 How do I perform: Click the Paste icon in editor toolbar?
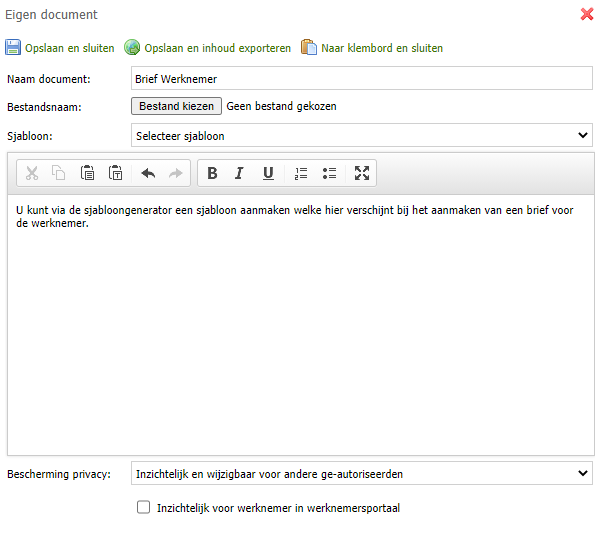tap(87, 173)
